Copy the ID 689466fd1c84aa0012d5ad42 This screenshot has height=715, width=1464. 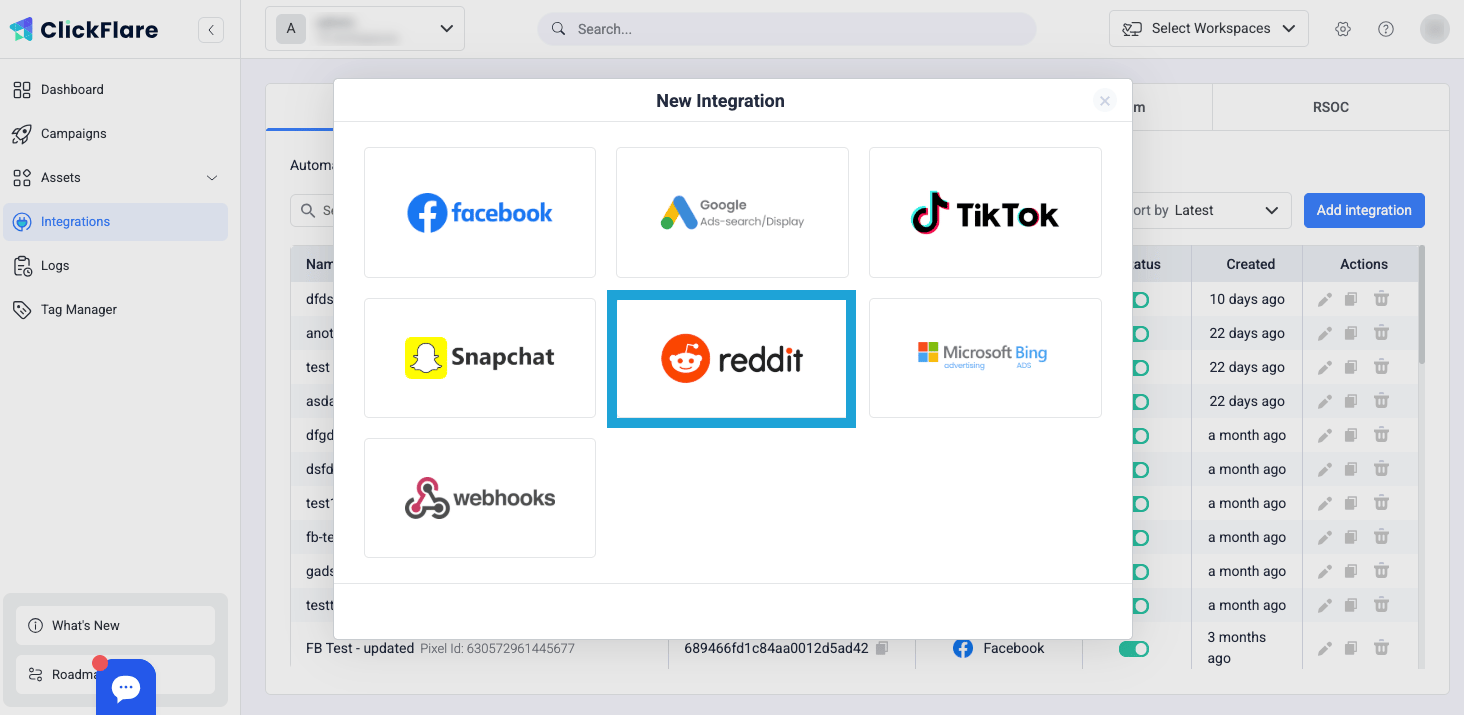(x=882, y=648)
